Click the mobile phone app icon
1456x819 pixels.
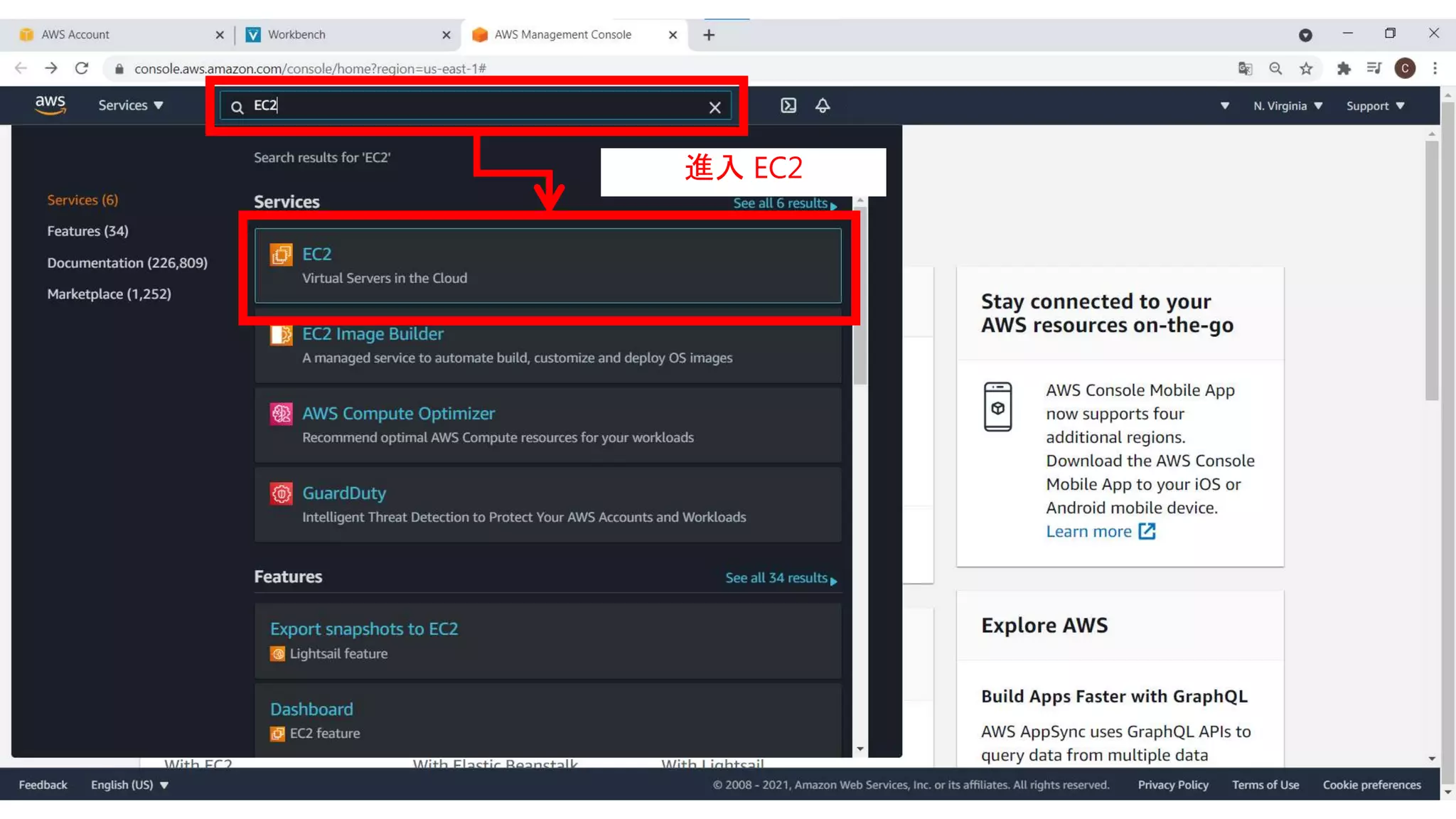(997, 406)
